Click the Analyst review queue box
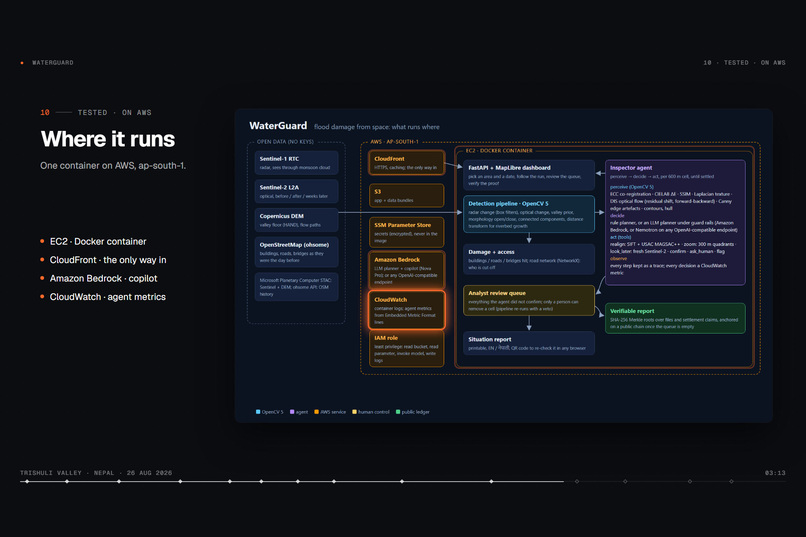806x537 pixels. click(x=529, y=301)
